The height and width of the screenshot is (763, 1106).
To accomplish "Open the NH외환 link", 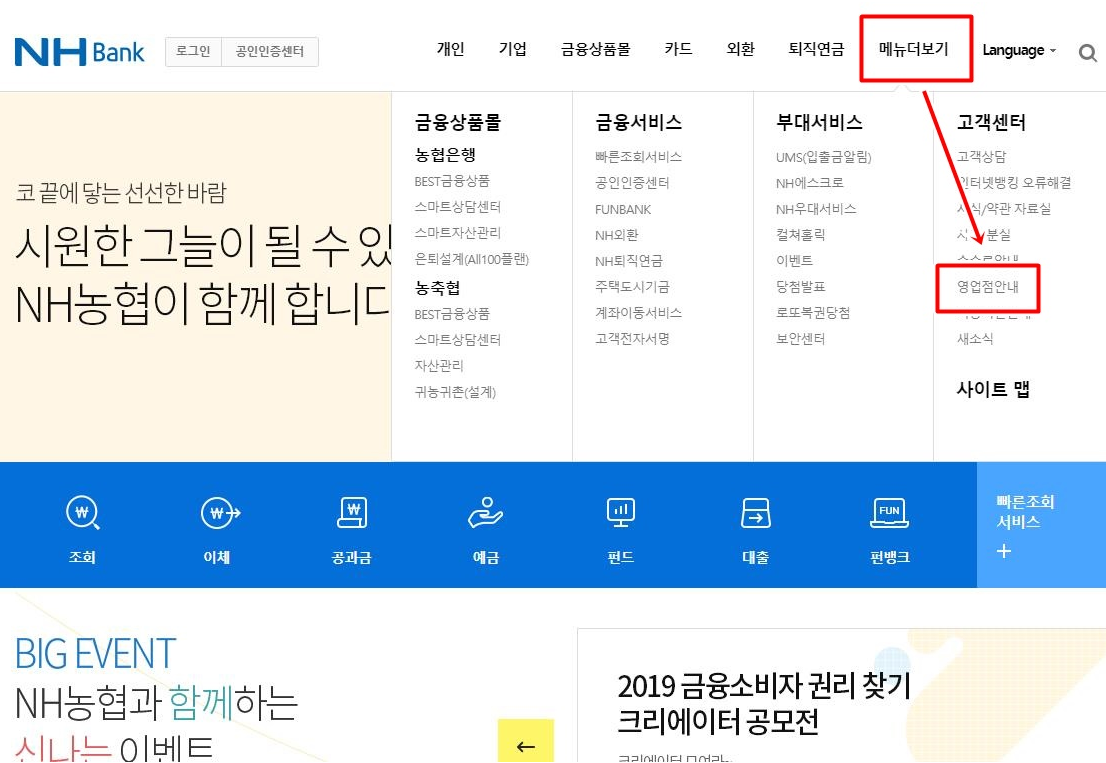I will click(616, 235).
